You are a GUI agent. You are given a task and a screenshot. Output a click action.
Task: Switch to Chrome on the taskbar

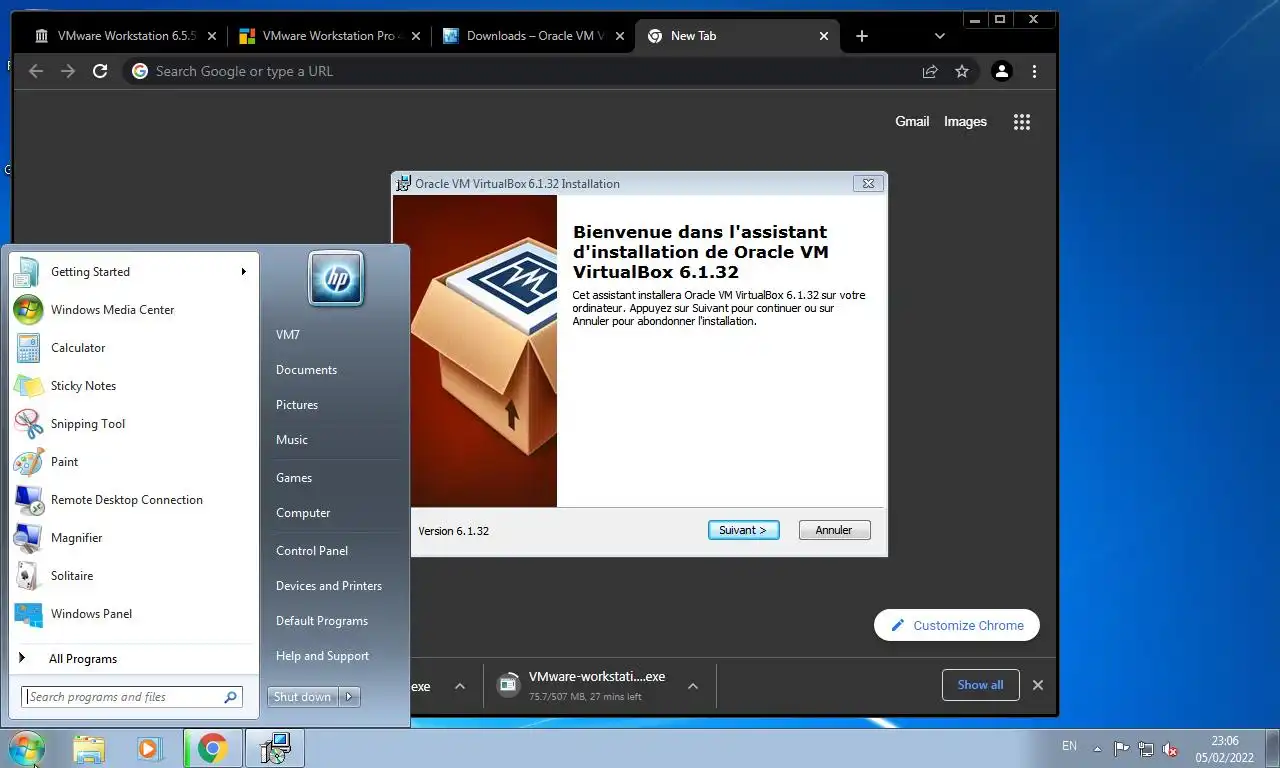click(x=212, y=748)
